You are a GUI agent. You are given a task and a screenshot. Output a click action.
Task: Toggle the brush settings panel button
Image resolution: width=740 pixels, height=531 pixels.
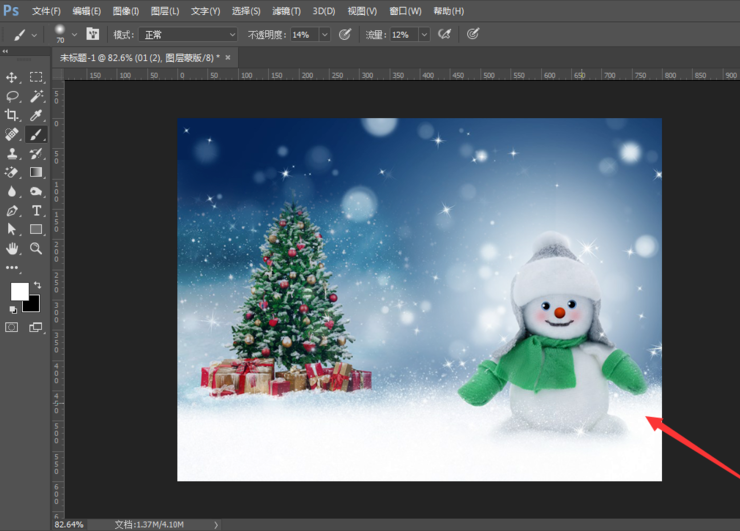tap(92, 34)
